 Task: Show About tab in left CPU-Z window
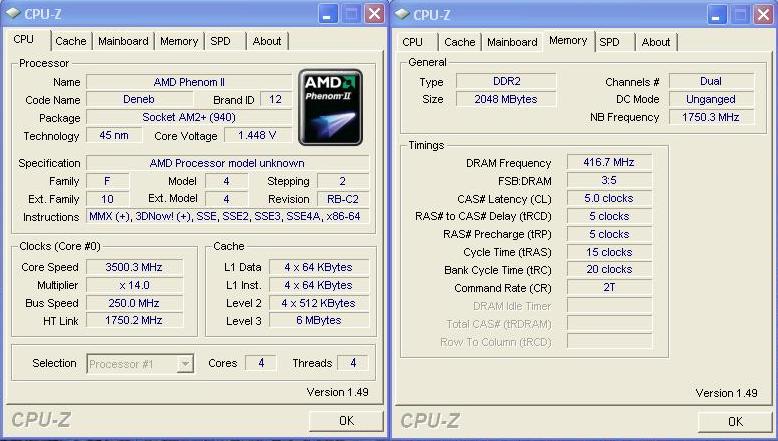point(267,41)
